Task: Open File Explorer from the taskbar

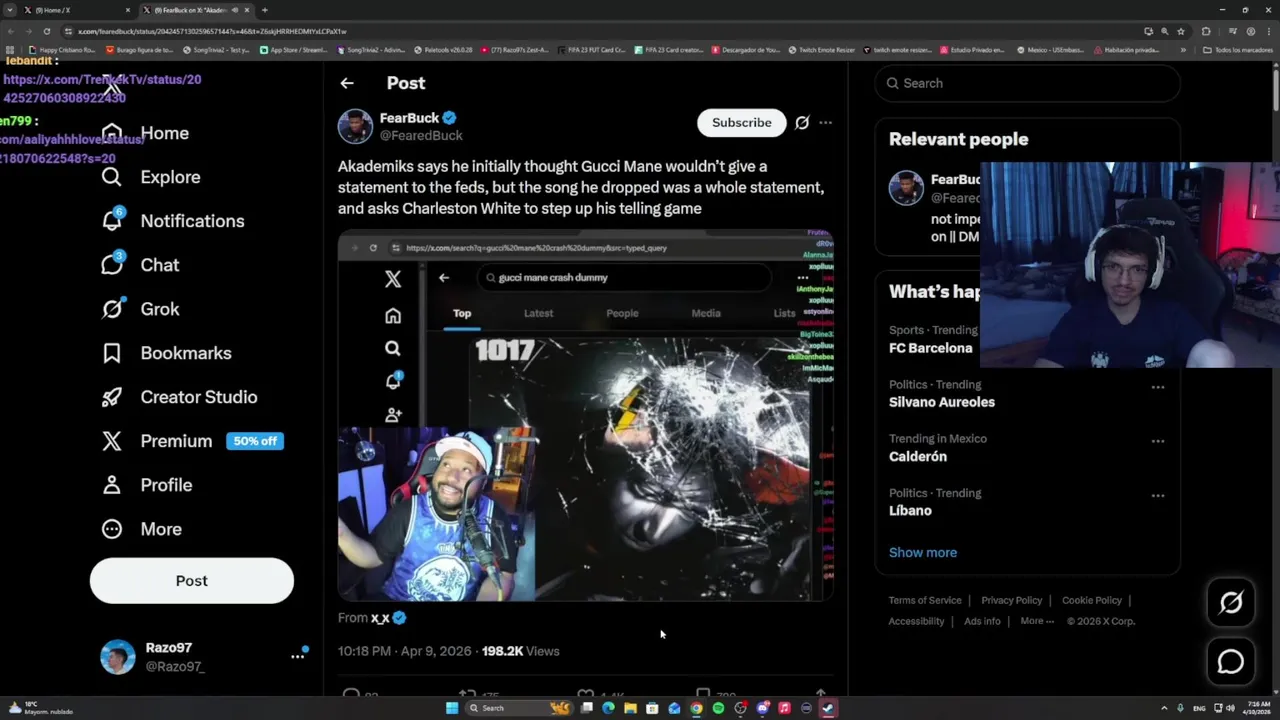Action: [630, 708]
